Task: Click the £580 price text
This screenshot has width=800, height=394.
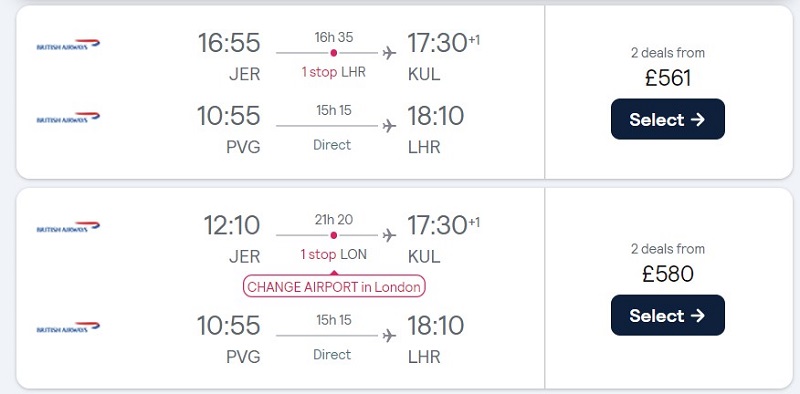Action: click(667, 274)
